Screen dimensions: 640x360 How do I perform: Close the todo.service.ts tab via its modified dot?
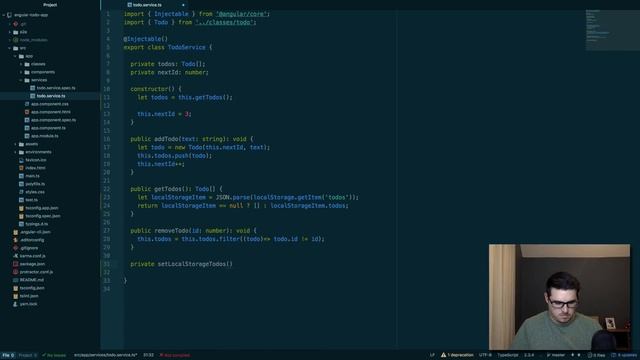(x=183, y=5)
